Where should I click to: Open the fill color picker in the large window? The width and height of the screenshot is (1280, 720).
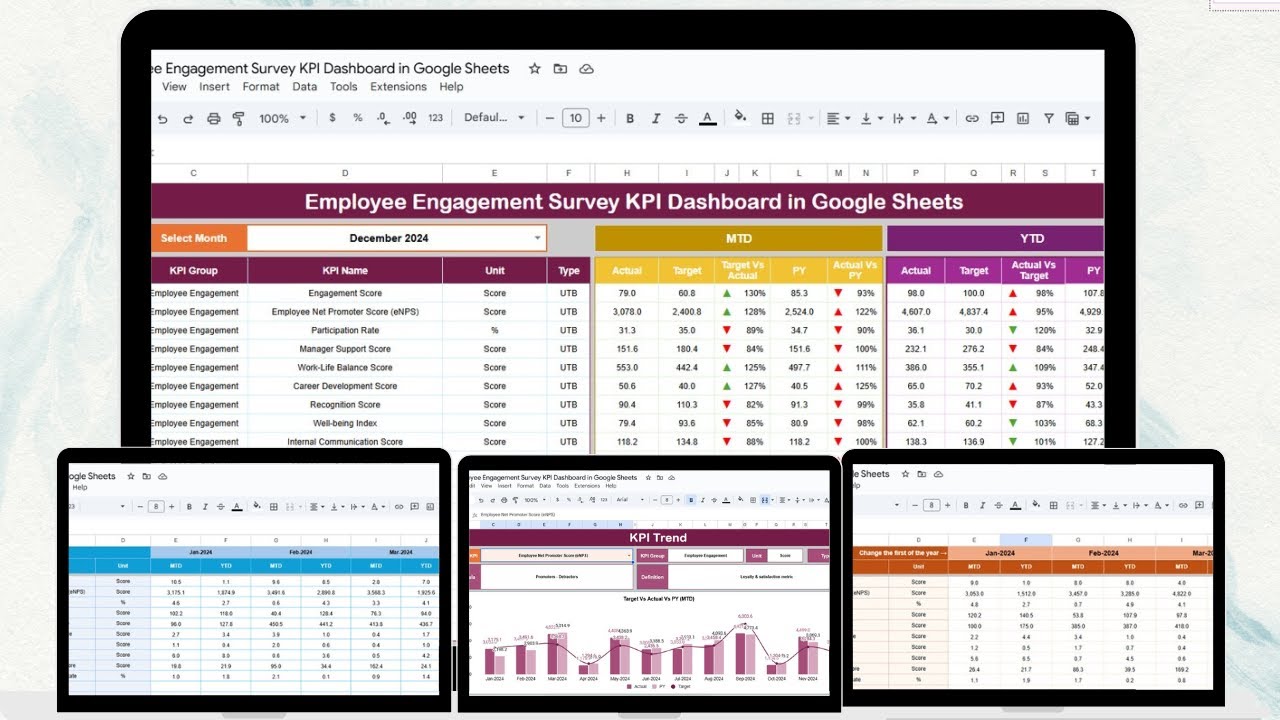(740, 117)
